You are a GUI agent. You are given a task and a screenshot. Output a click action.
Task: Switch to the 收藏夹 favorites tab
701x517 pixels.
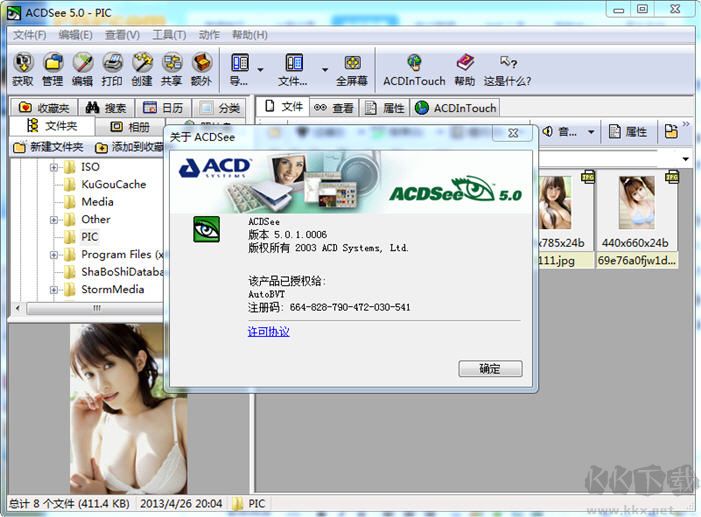(x=44, y=108)
